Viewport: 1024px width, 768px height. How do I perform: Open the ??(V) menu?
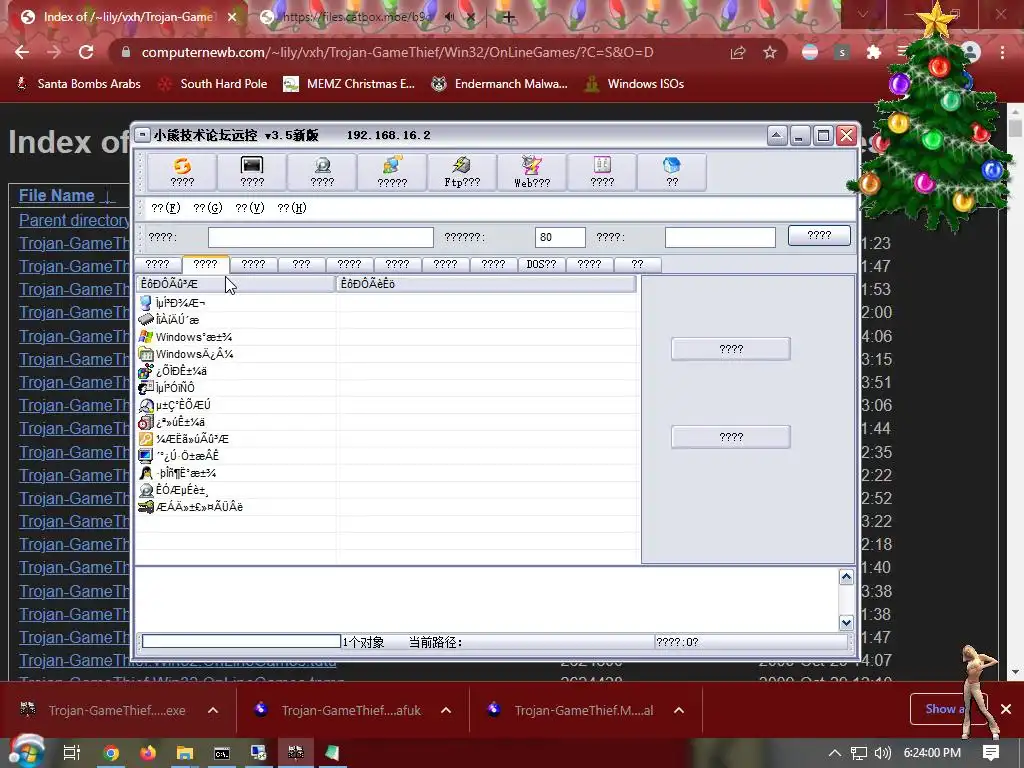249,208
